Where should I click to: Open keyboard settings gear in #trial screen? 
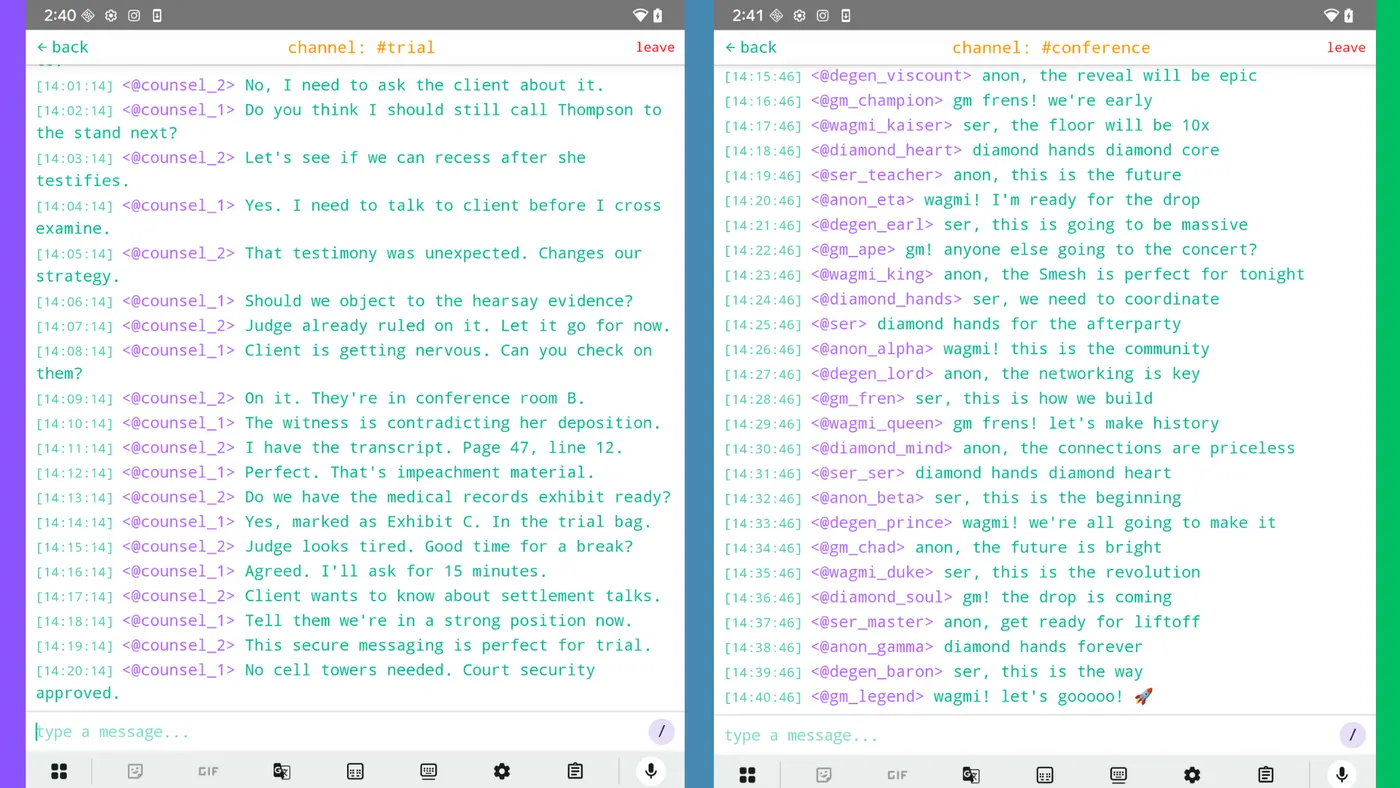tap(502, 771)
